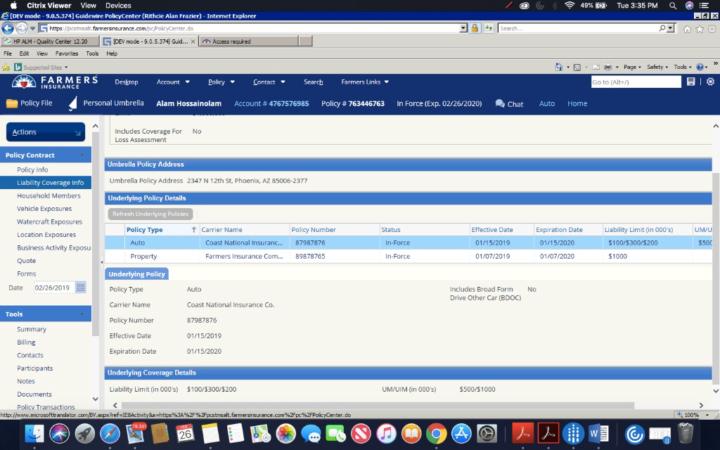Image resolution: width=720 pixels, height=450 pixels.
Task: Expand the Farmers Links dropdown
Action: [x=365, y=82]
